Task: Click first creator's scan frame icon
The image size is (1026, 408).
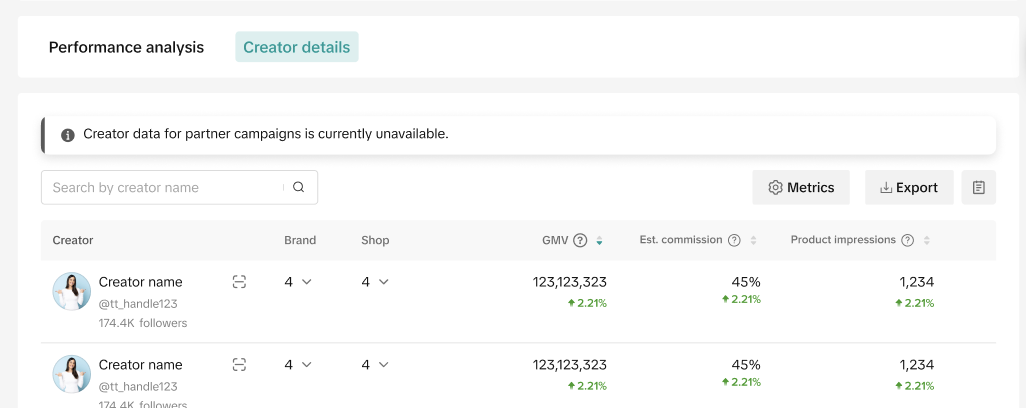Action: (x=239, y=282)
